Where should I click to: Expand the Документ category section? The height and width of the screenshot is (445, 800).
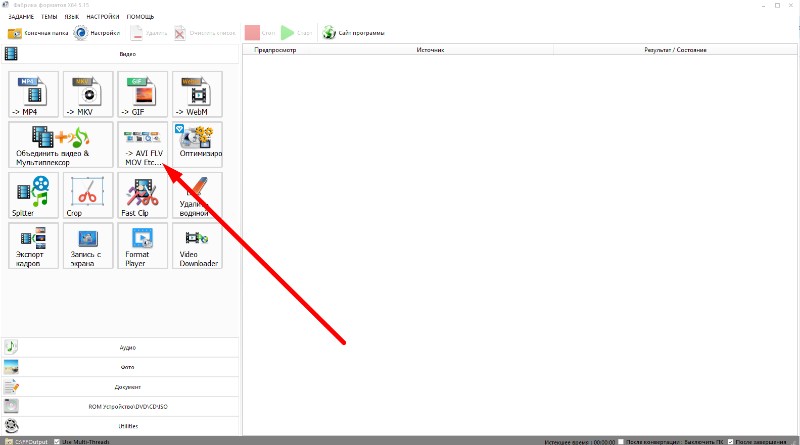tap(120, 387)
